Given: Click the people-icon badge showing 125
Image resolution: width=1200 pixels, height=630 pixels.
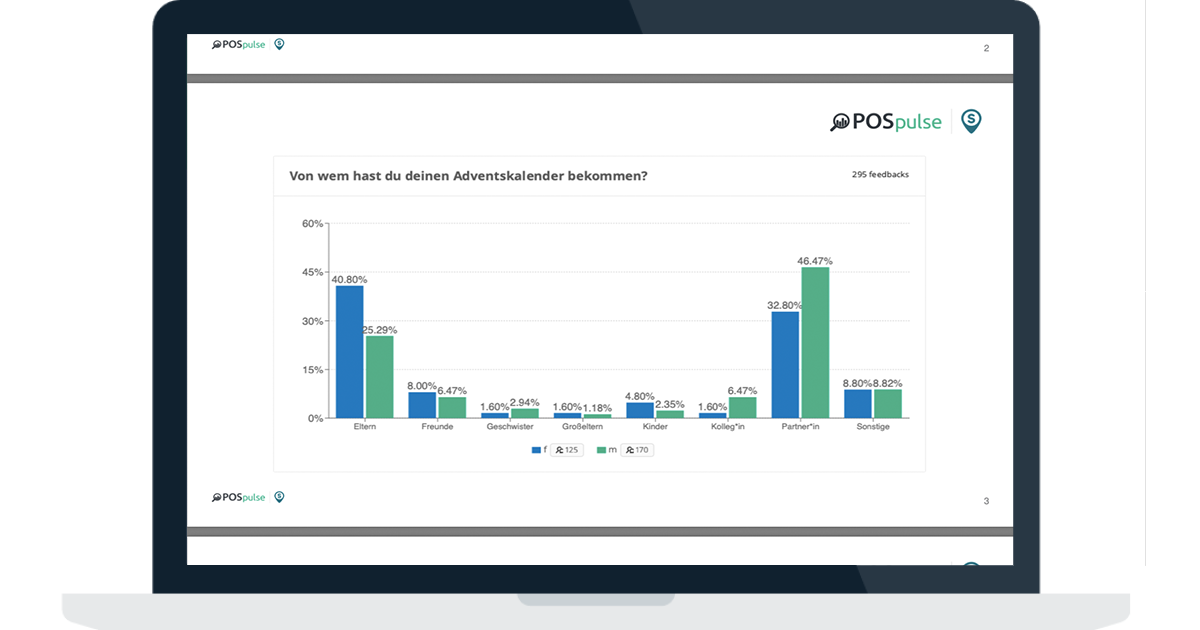Looking at the screenshot, I should 567,450.
